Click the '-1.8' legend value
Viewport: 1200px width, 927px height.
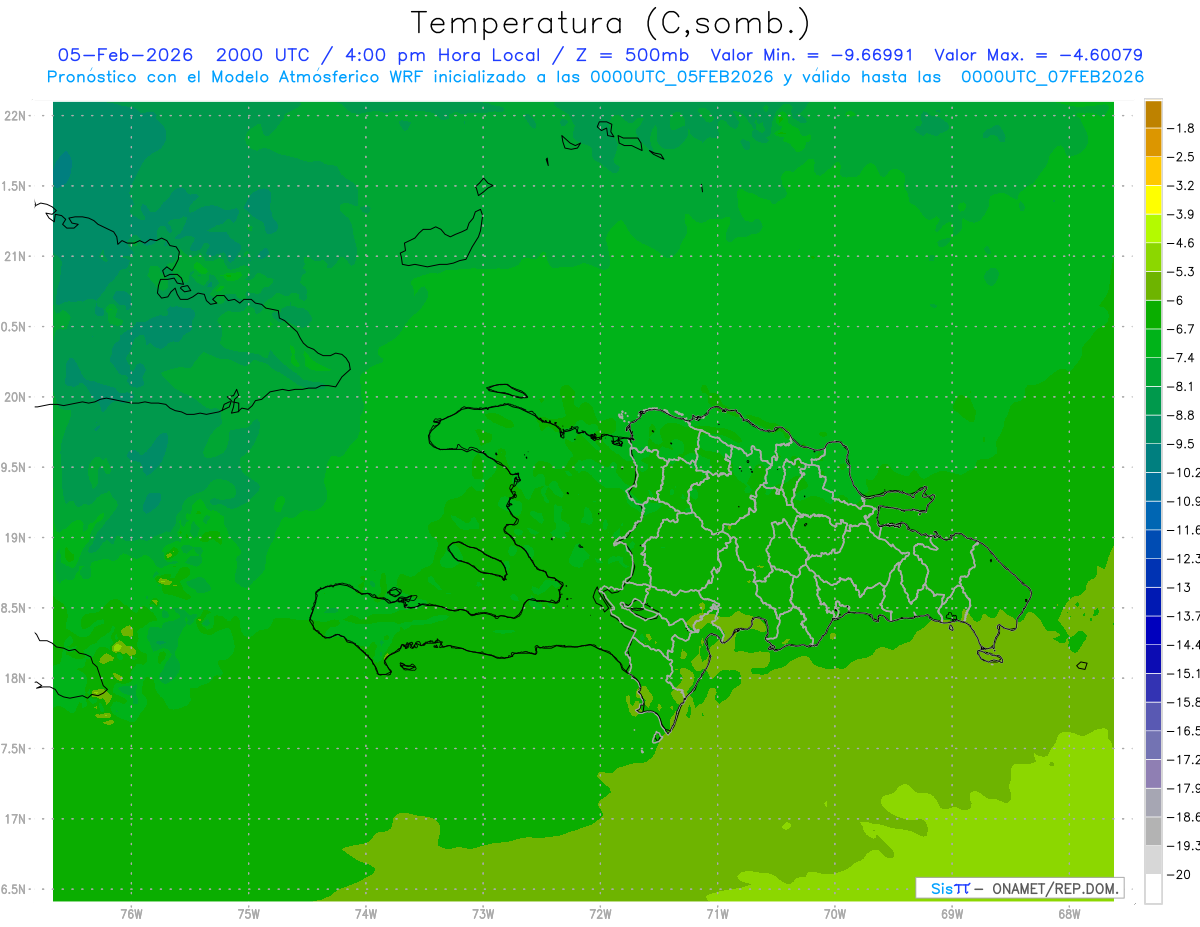[1181, 128]
